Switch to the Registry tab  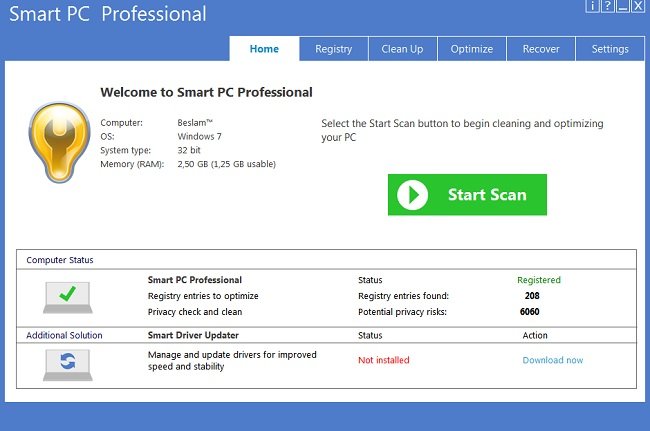click(x=334, y=49)
